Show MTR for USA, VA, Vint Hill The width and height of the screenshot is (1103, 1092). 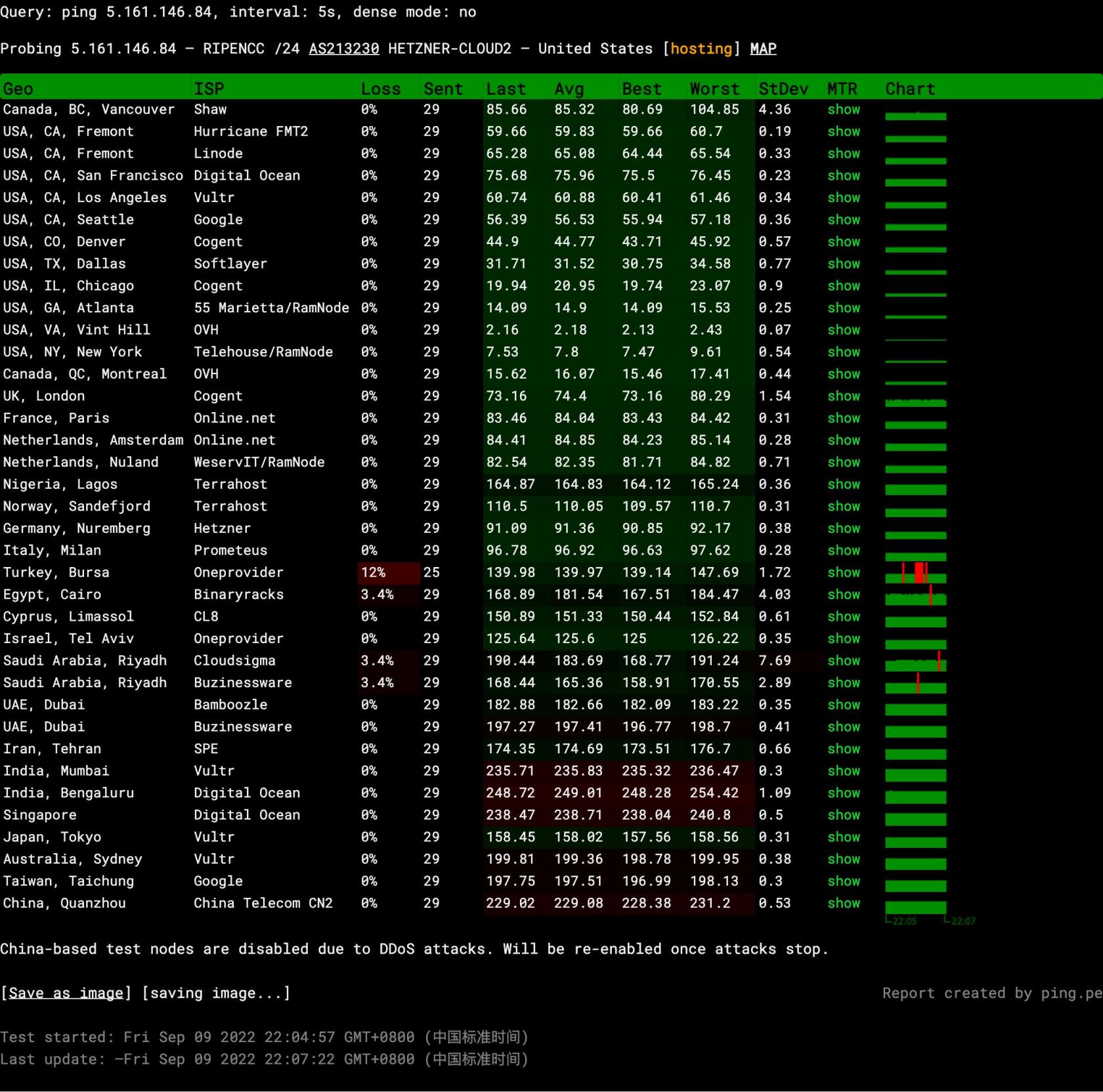[843, 330]
